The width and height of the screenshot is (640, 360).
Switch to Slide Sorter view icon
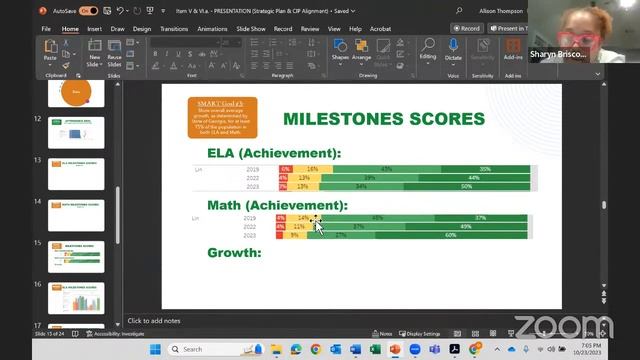(475, 333)
